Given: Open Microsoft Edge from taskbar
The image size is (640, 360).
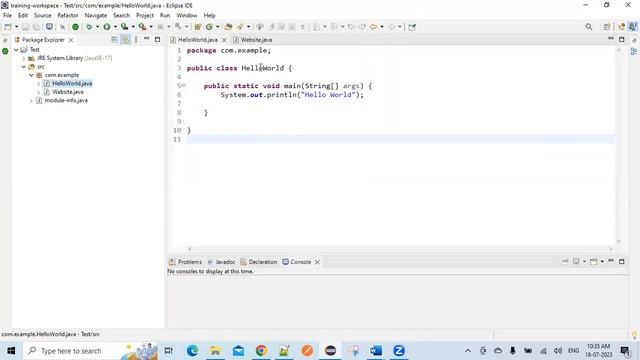Looking at the screenshot, I should point(192,351).
